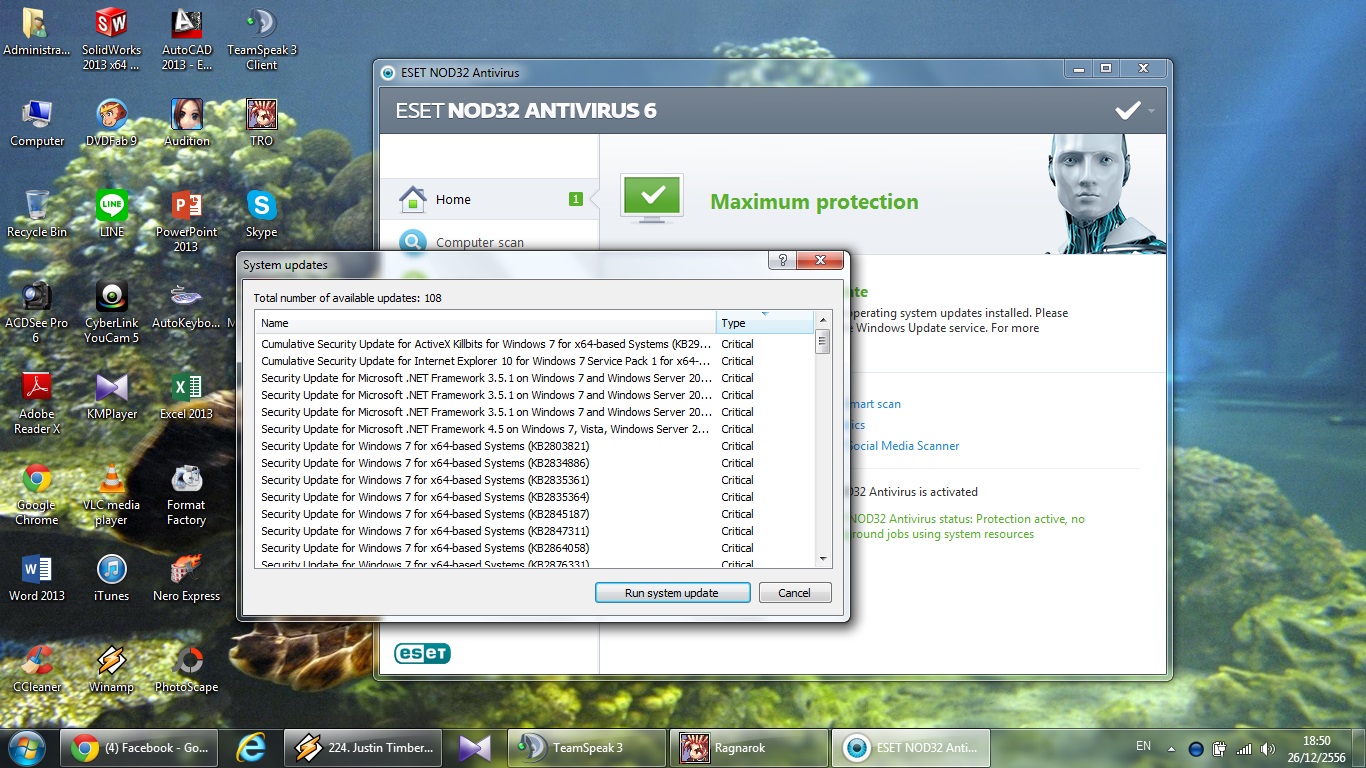1366x768 pixels.
Task: Select the update row for KB2864058
Action: (536, 548)
